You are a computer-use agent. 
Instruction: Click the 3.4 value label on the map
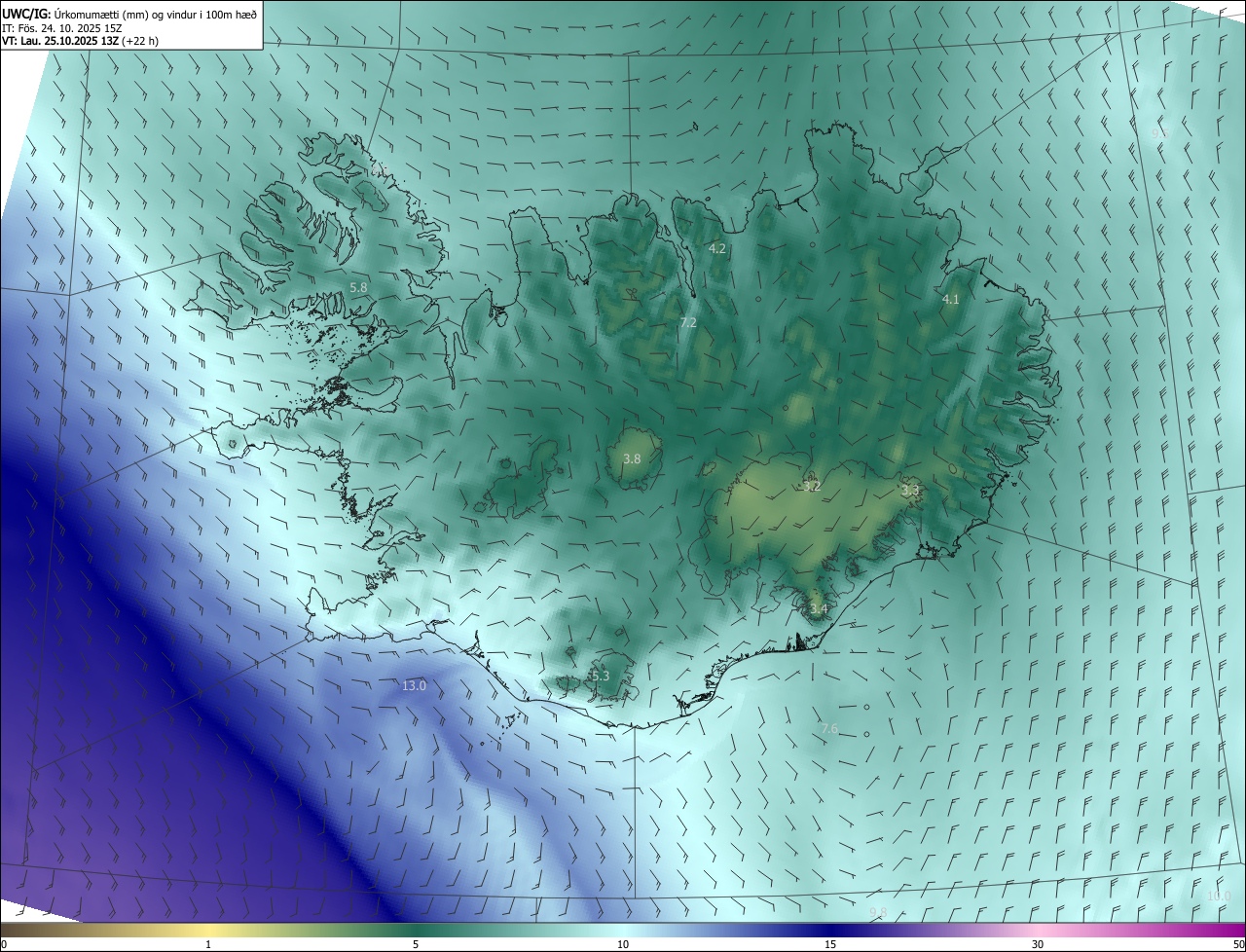pyautogui.click(x=819, y=609)
